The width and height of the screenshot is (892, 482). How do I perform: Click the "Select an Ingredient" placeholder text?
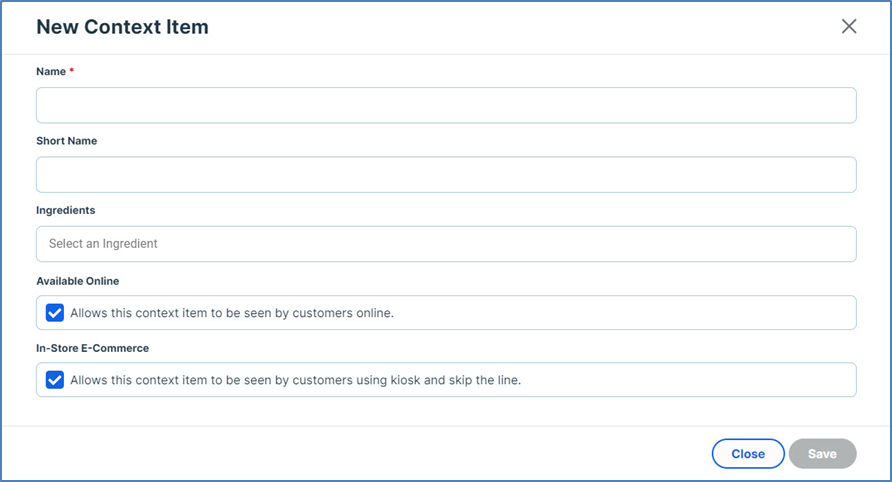pyautogui.click(x=103, y=244)
